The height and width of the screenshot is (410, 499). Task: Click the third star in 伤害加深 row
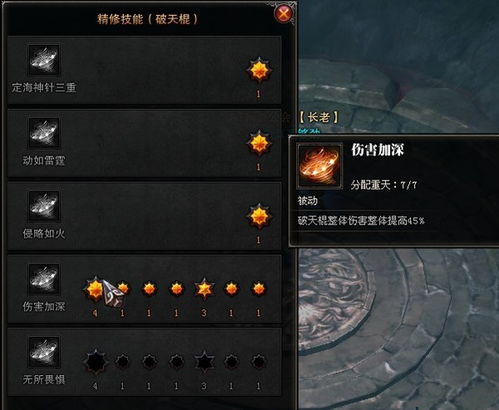point(149,289)
